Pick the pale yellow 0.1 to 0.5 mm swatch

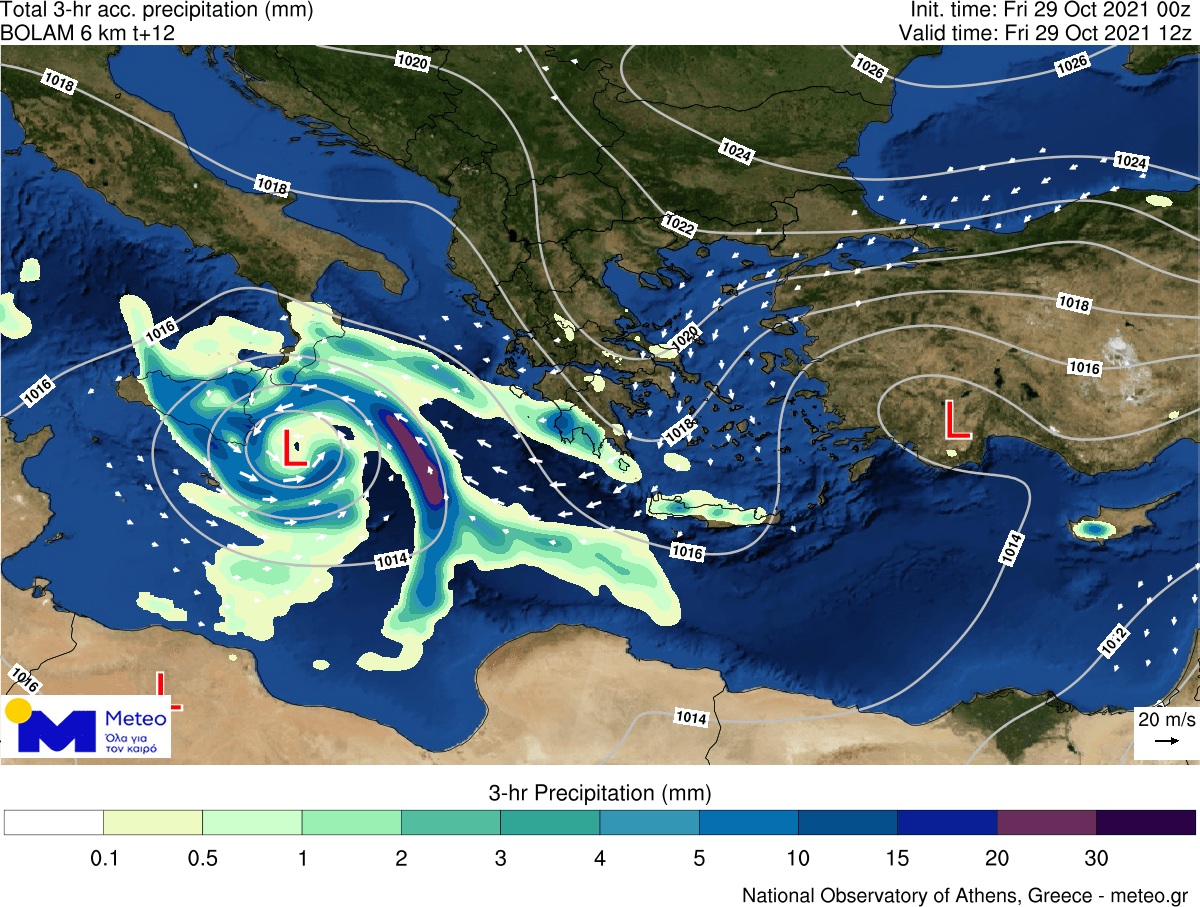153,822
